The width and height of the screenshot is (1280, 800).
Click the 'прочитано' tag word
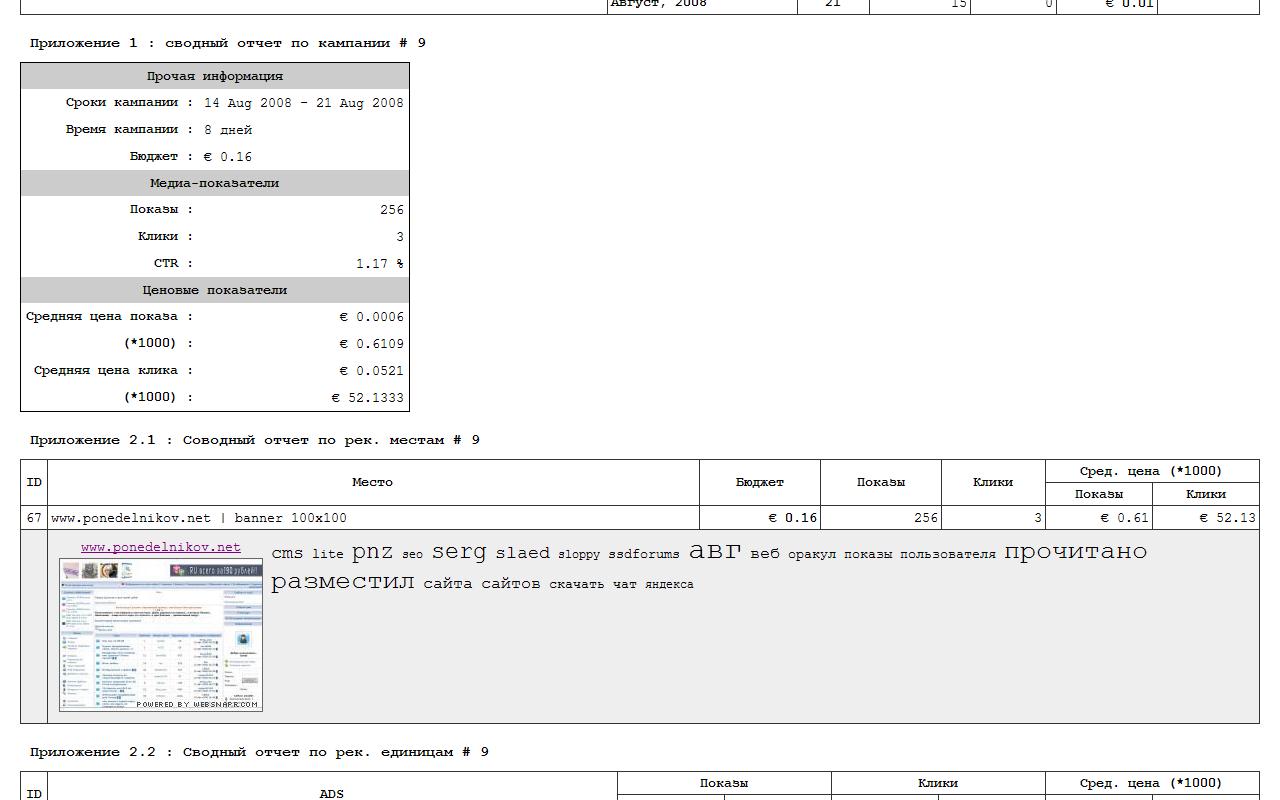pos(1075,551)
